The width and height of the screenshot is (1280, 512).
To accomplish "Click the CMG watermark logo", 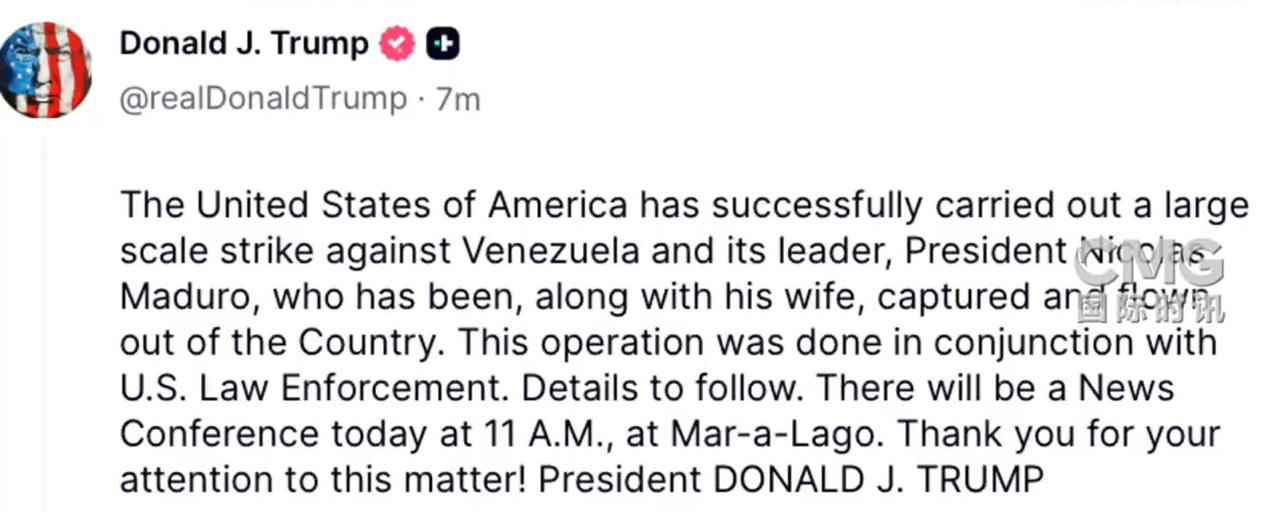I will point(1151,264).
